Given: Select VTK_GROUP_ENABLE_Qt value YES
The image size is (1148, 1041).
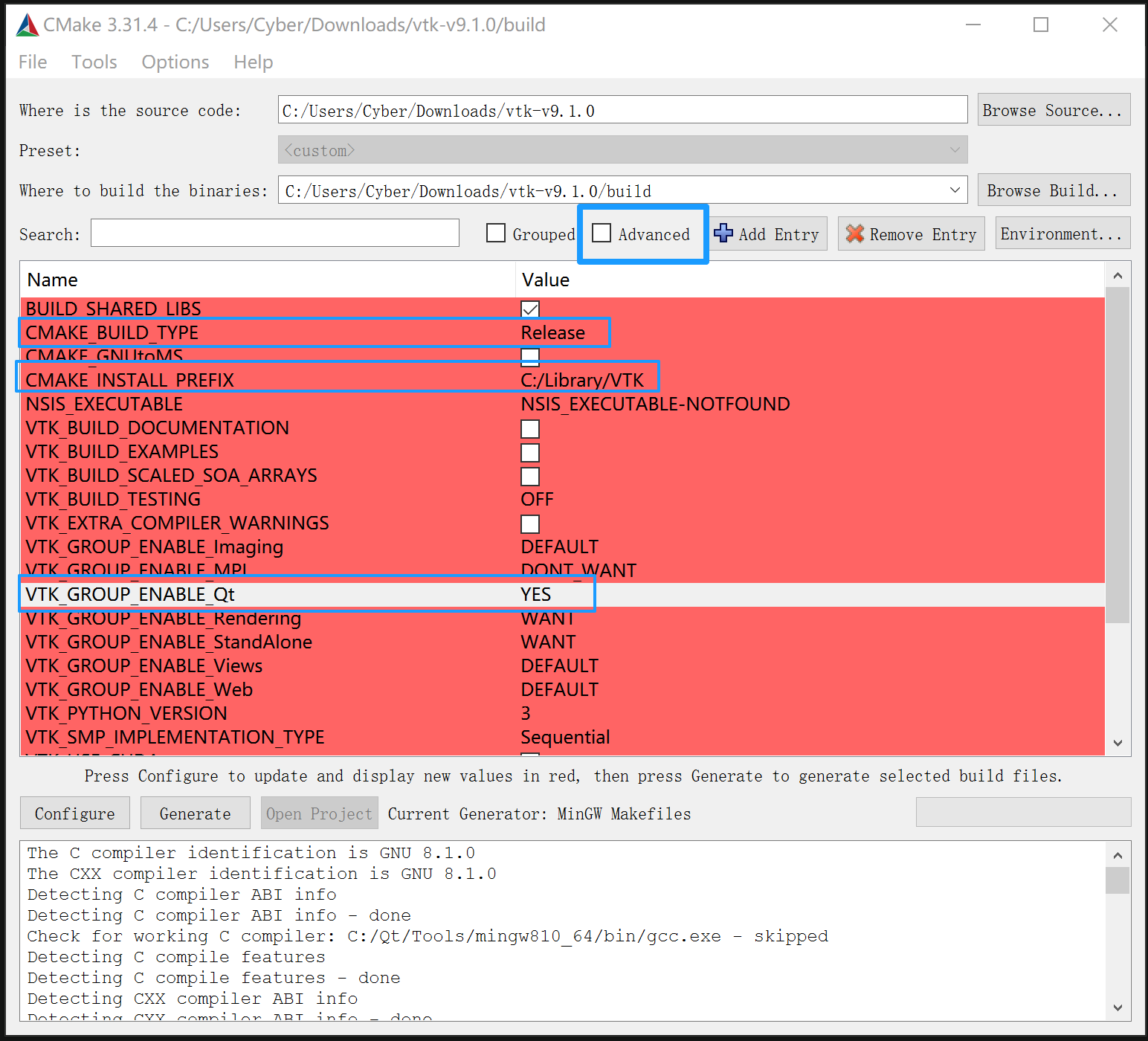Looking at the screenshot, I should tap(536, 594).
